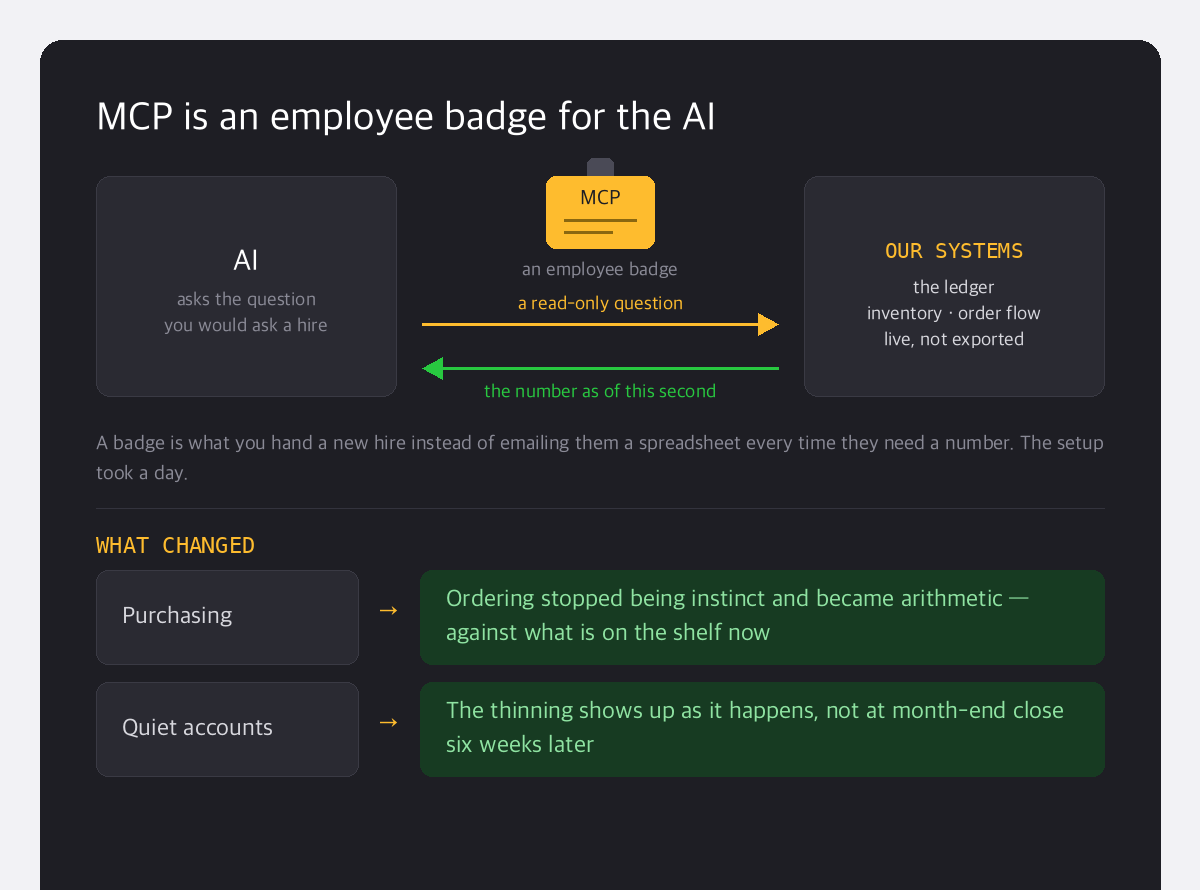Click the yellow right-pointing arrow
The image size is (1200, 890).
pyautogui.click(x=600, y=324)
